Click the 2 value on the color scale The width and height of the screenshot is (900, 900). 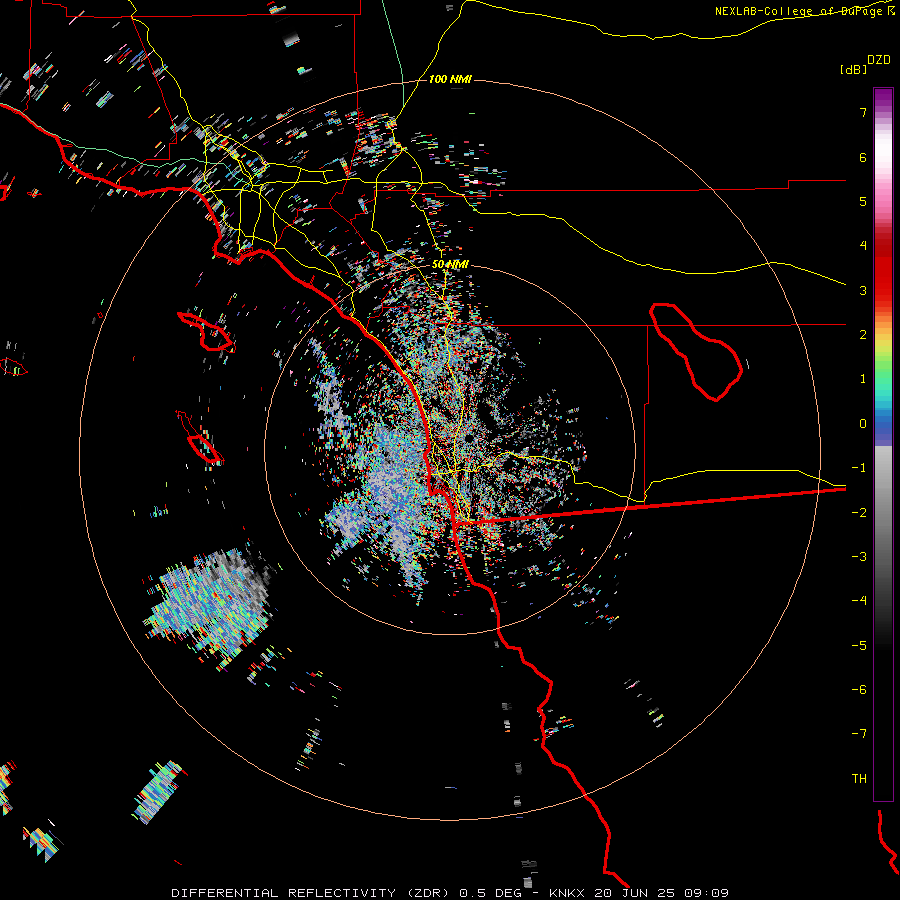863,335
